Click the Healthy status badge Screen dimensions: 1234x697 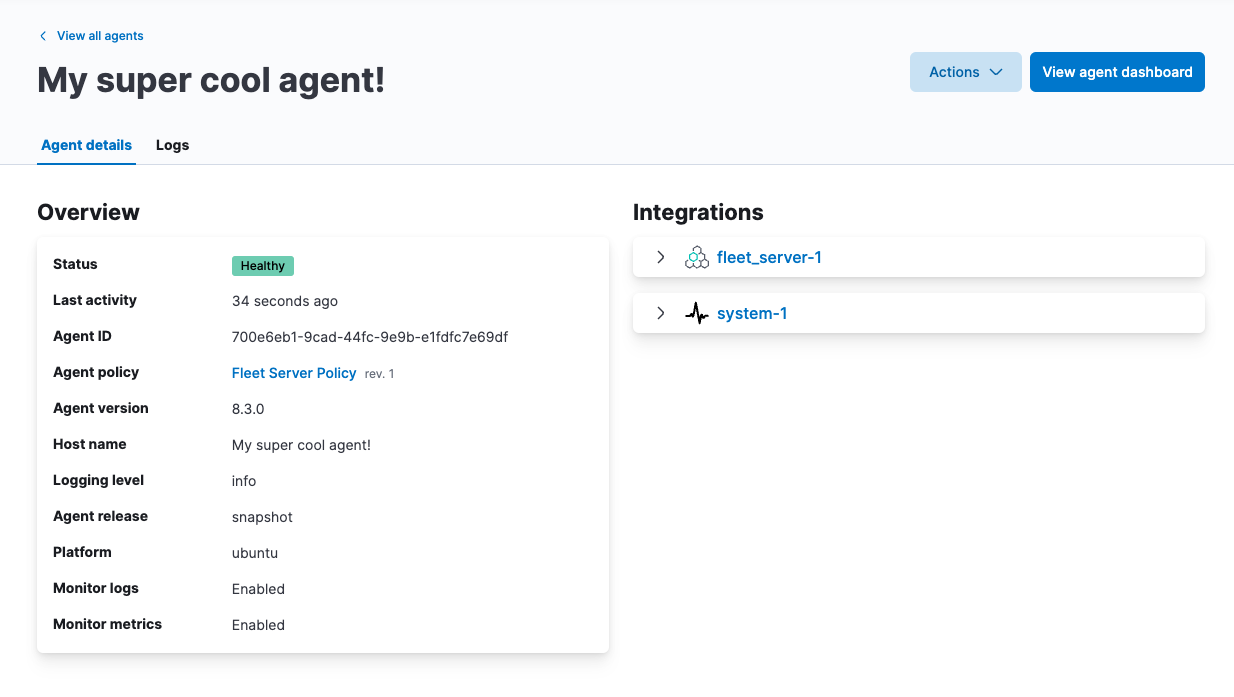click(x=262, y=265)
